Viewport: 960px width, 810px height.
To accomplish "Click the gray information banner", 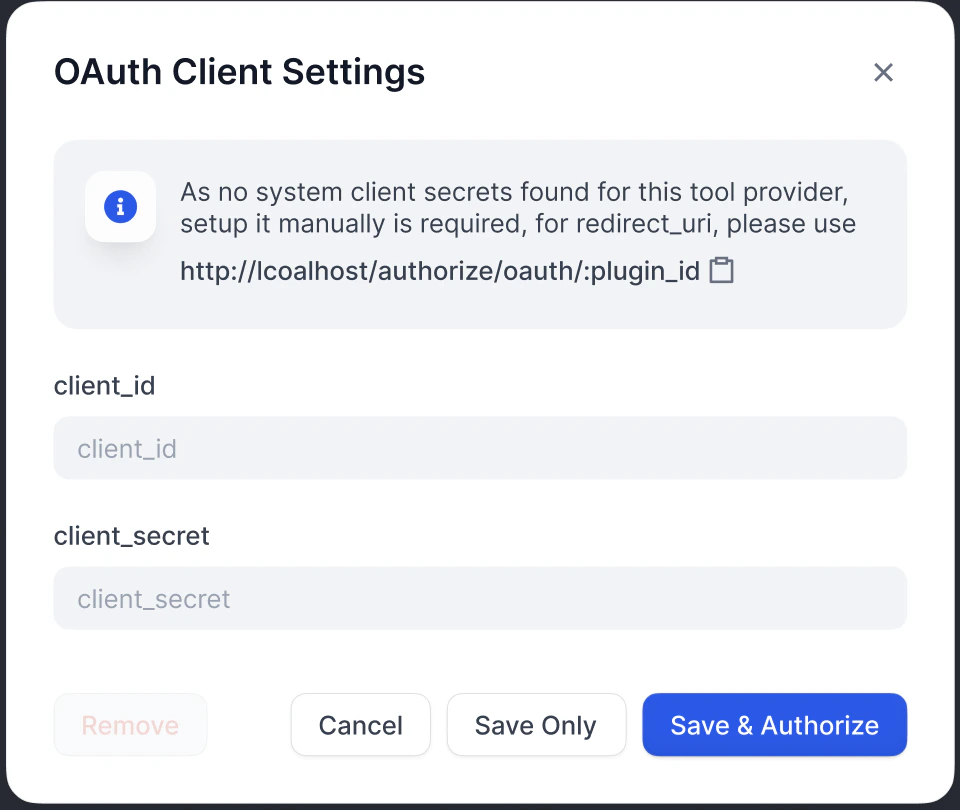I will [480, 233].
